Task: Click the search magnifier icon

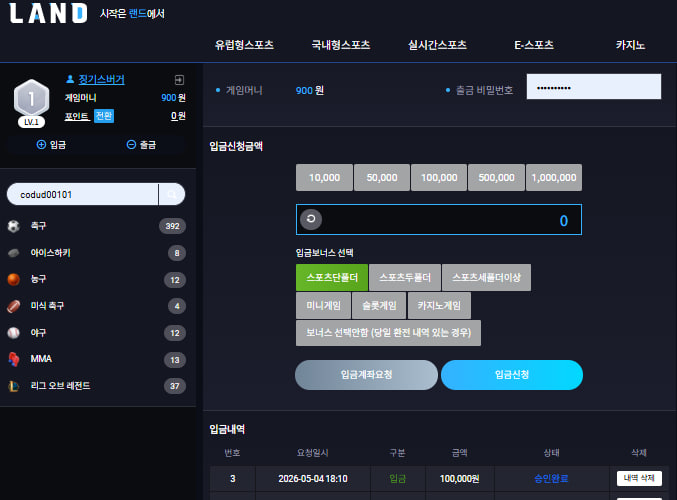Action: (x=172, y=195)
